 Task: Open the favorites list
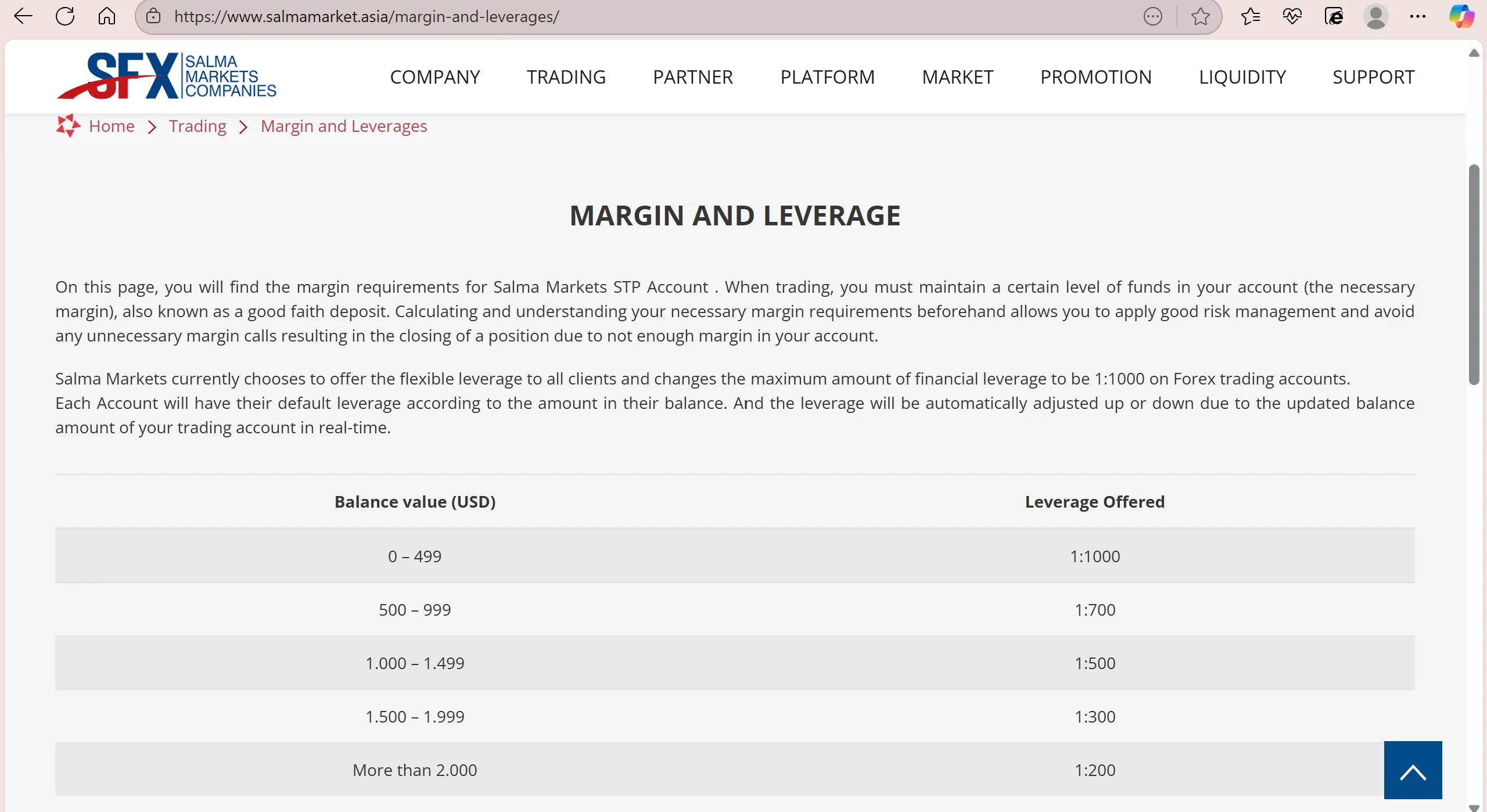pyautogui.click(x=1251, y=16)
